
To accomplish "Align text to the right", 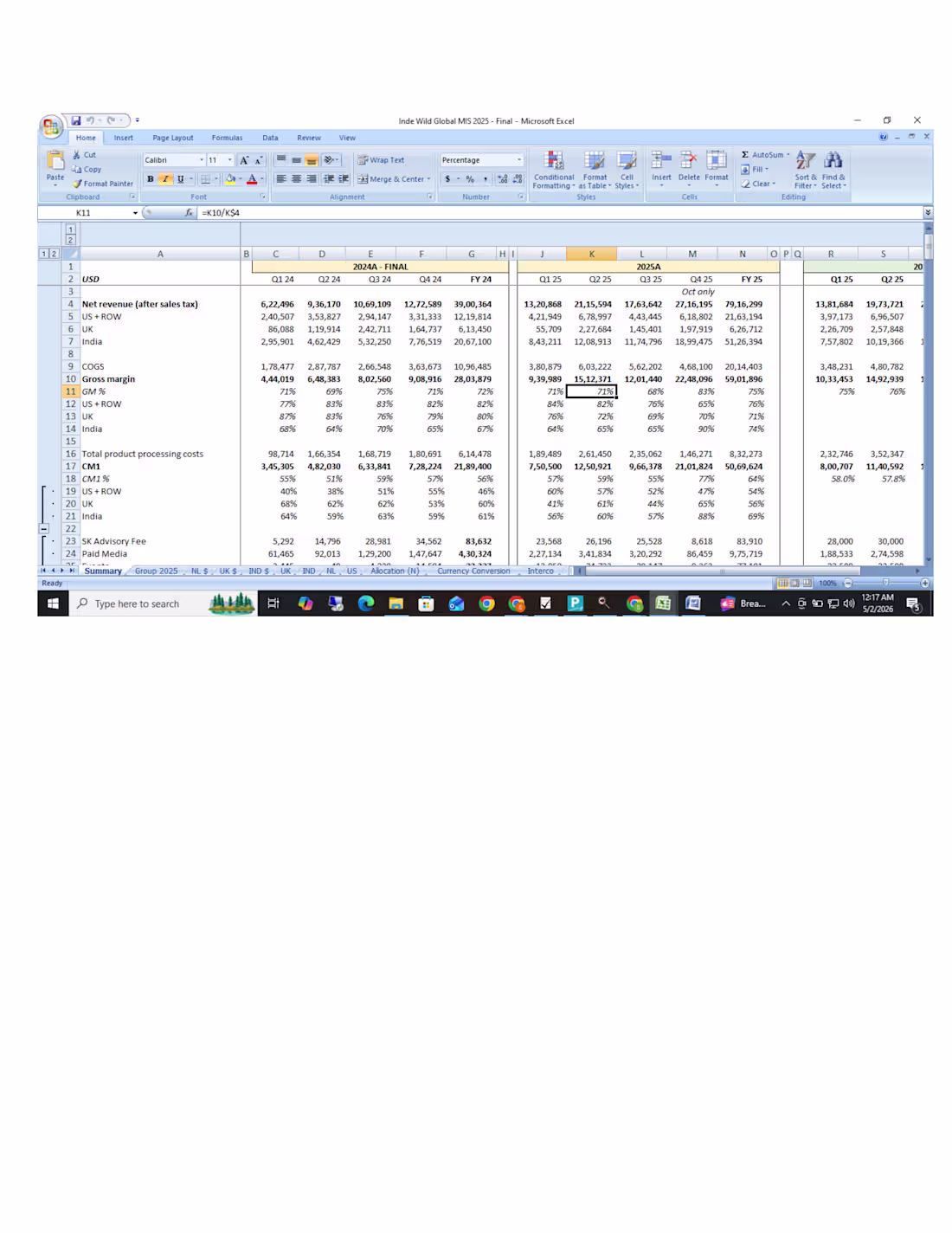I will tap(311, 179).
